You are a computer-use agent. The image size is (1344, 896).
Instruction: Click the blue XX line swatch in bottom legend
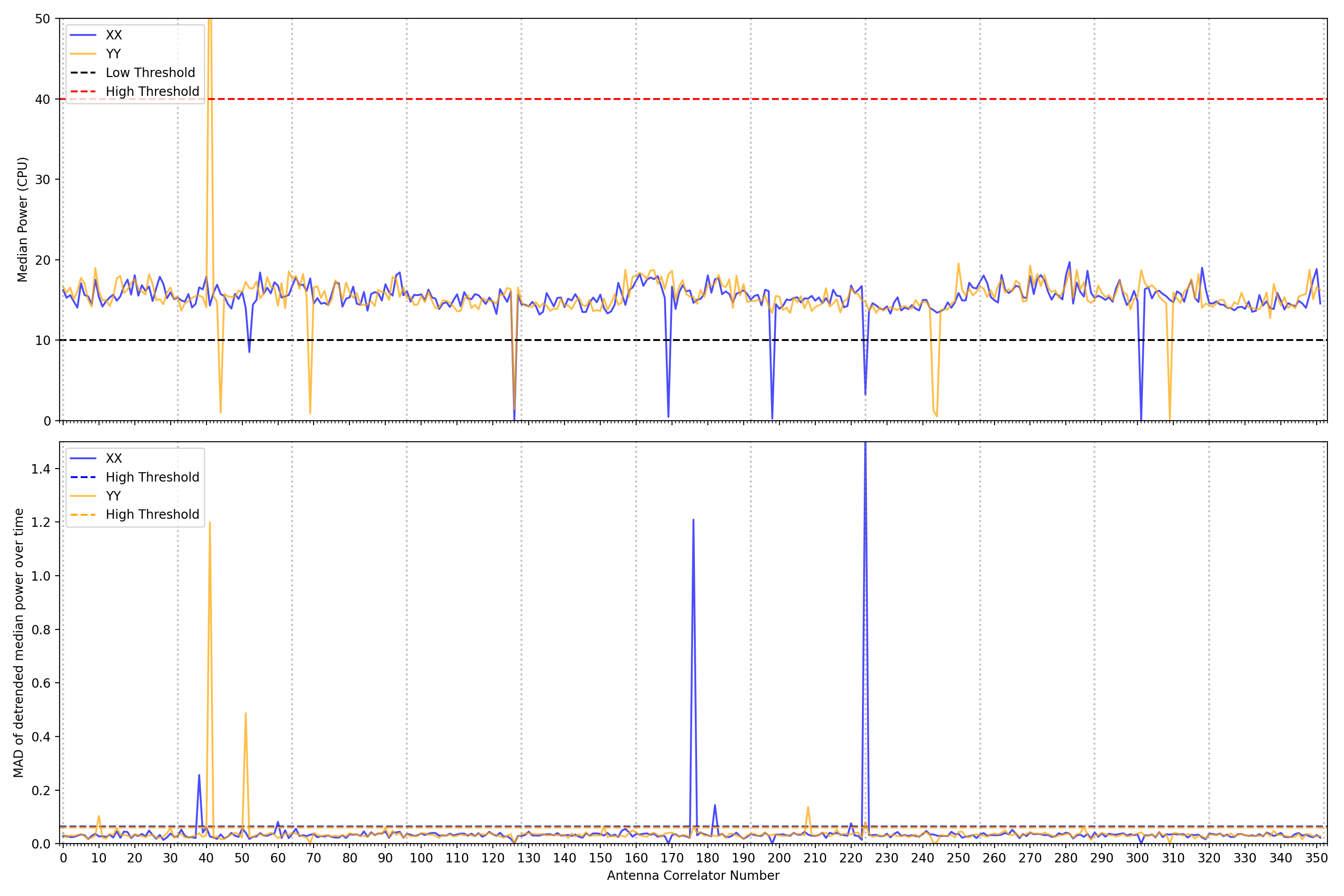(x=83, y=458)
